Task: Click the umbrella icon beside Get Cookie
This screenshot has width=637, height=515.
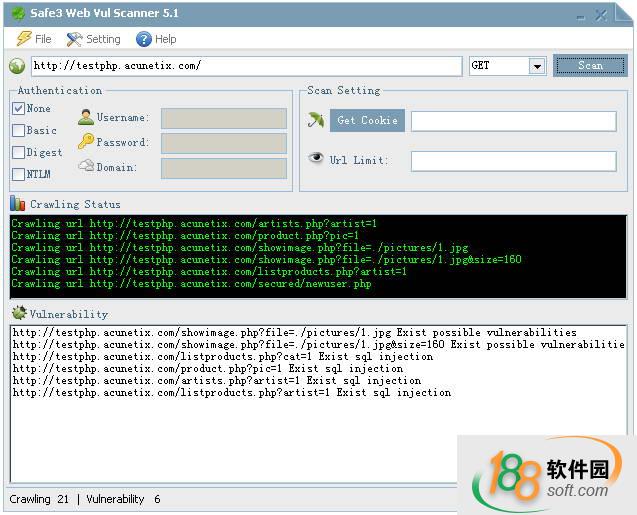Action: point(316,120)
